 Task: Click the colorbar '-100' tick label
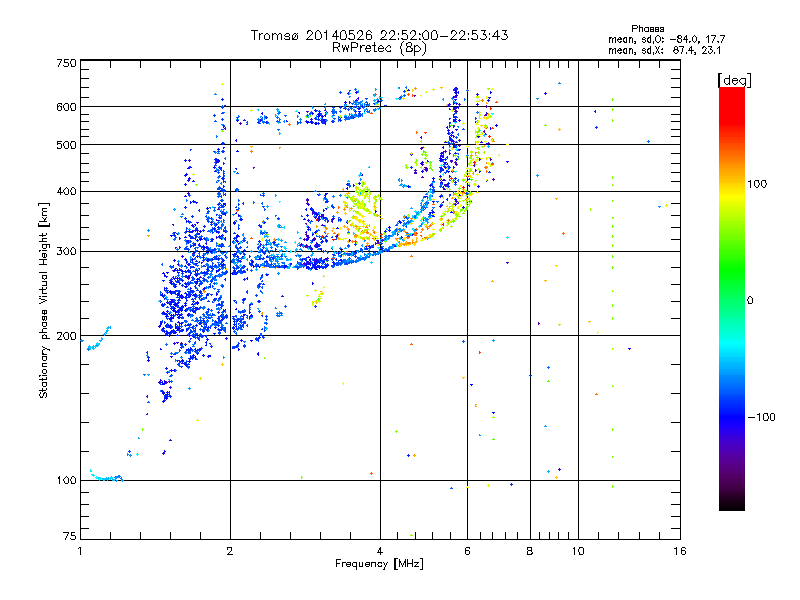pyautogui.click(x=761, y=417)
